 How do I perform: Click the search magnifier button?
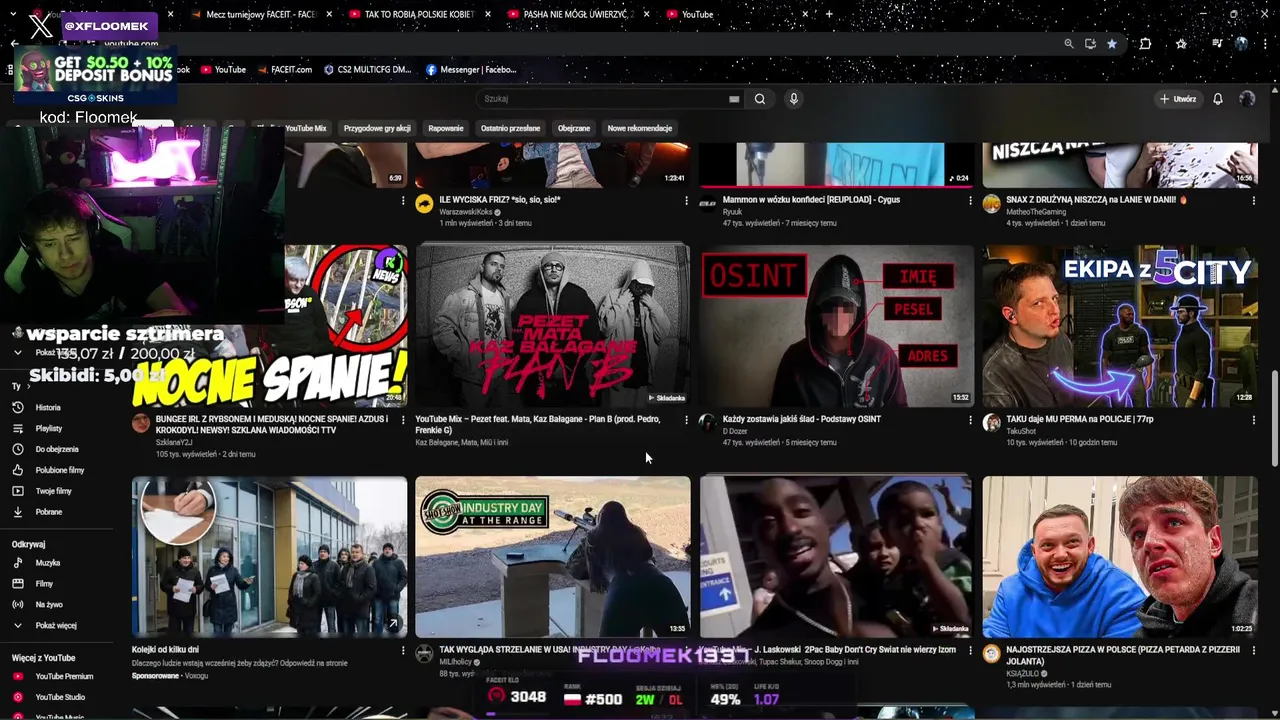(760, 99)
